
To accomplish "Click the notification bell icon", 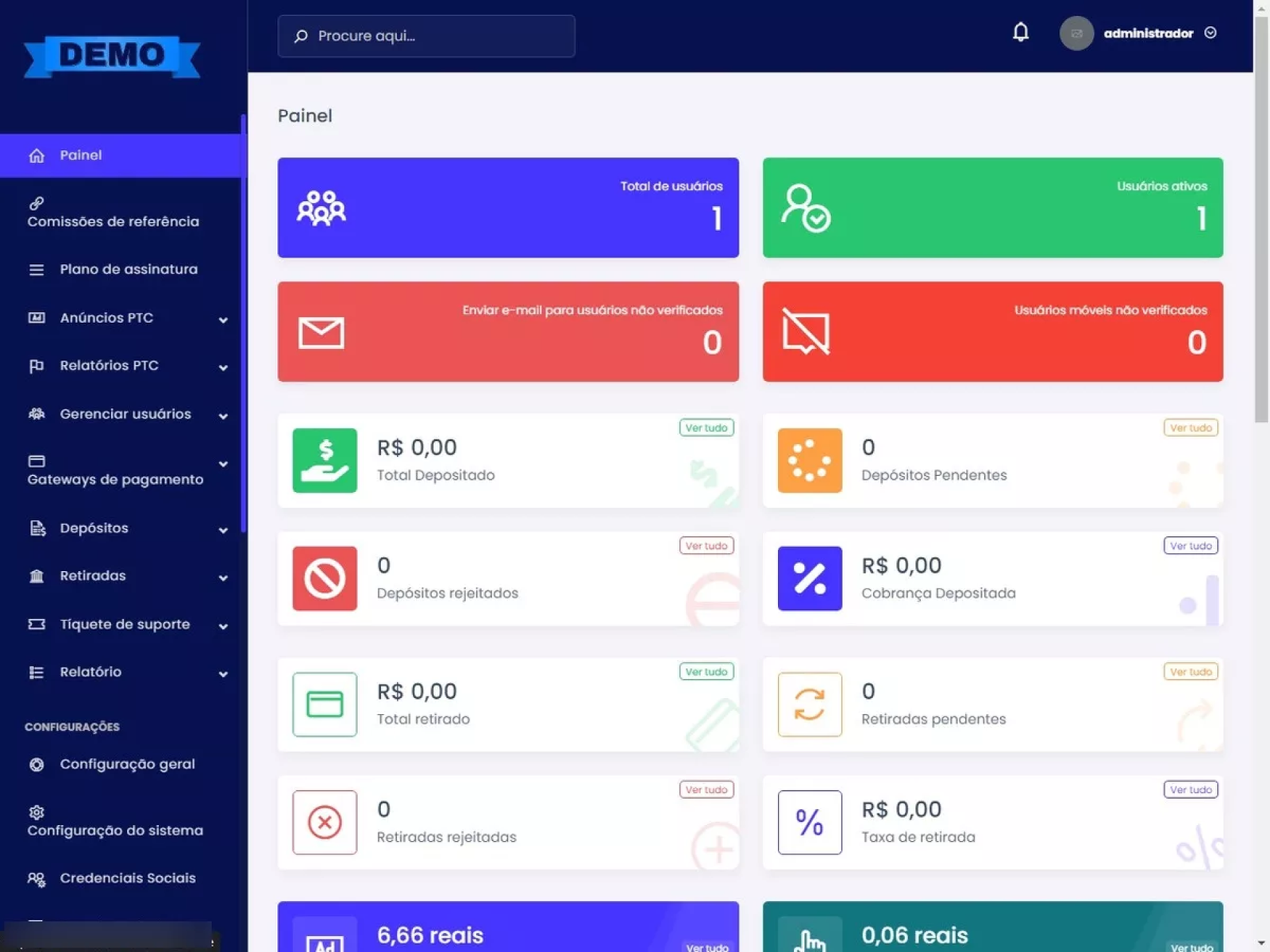I will click(1020, 33).
